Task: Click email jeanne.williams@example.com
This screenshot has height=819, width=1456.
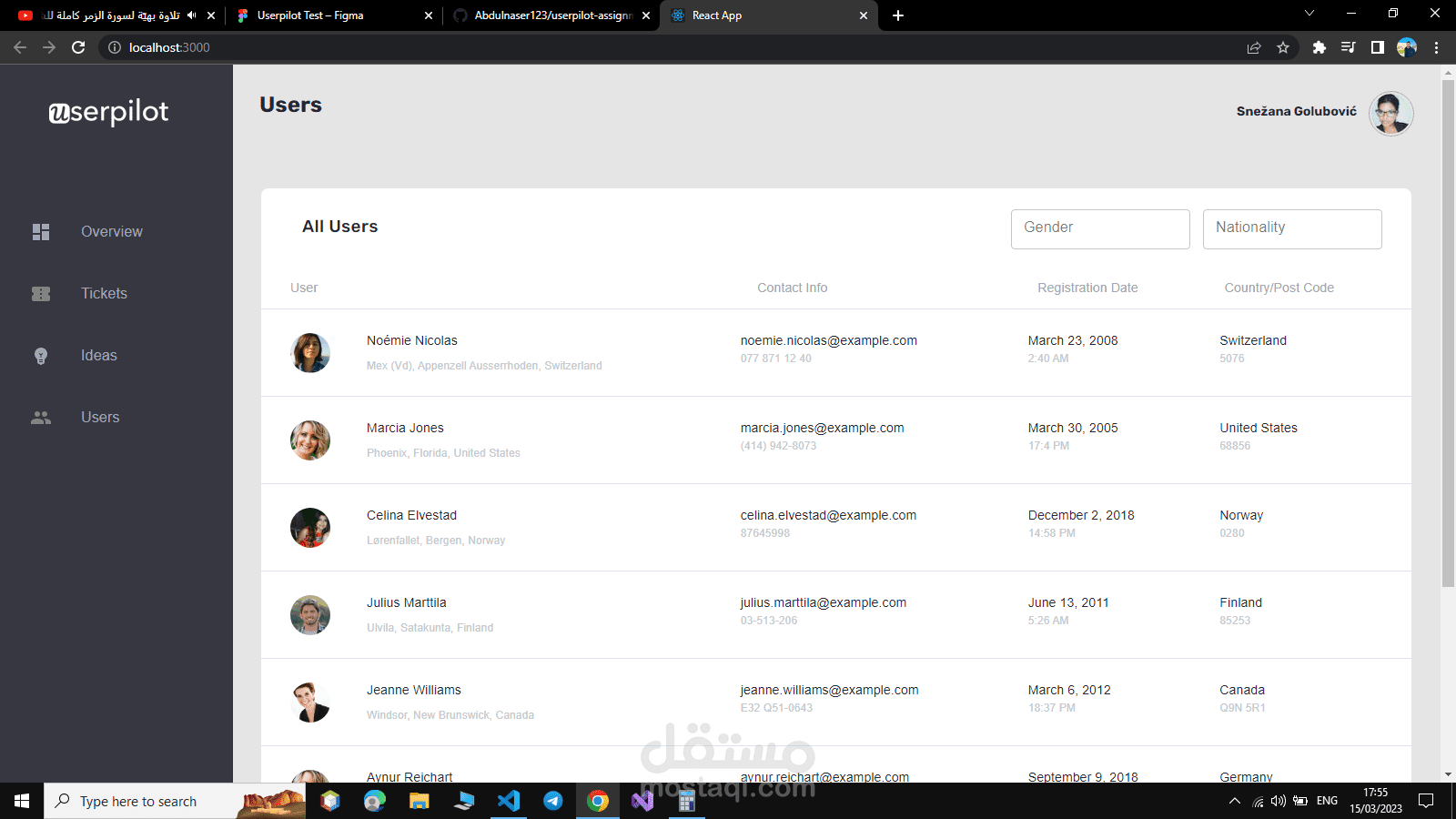Action: (830, 690)
